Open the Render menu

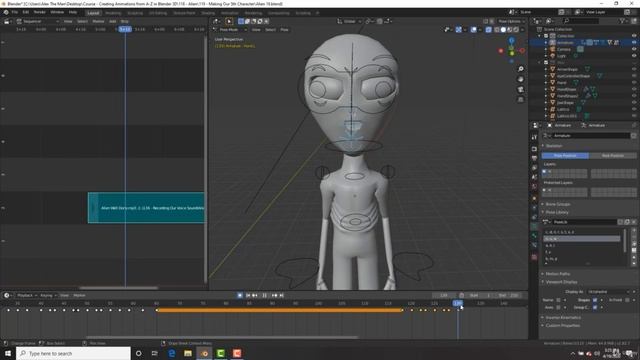click(x=40, y=12)
